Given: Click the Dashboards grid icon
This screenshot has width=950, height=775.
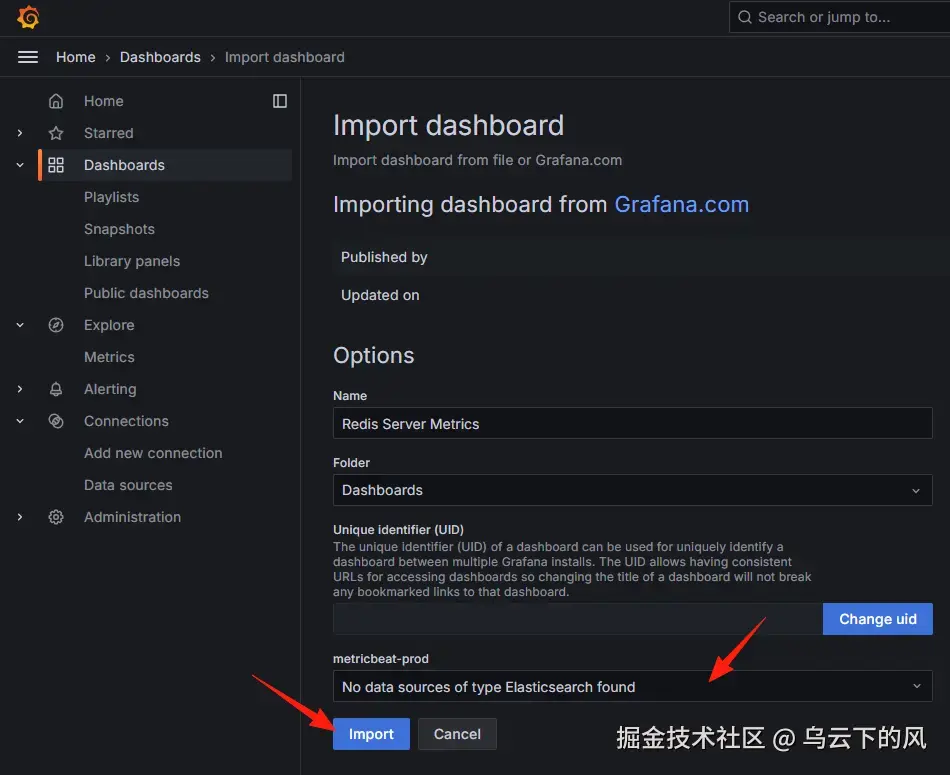Looking at the screenshot, I should pos(56,165).
